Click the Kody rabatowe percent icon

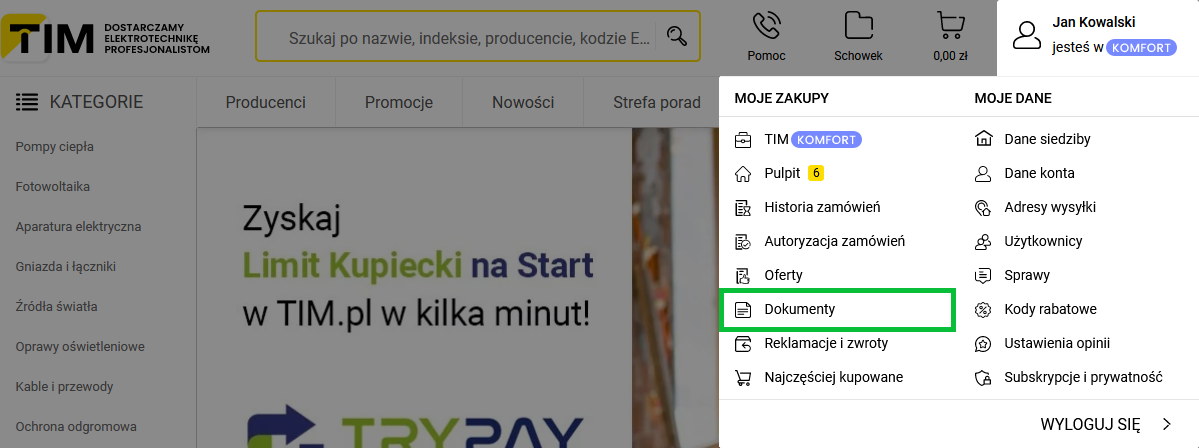tap(983, 310)
